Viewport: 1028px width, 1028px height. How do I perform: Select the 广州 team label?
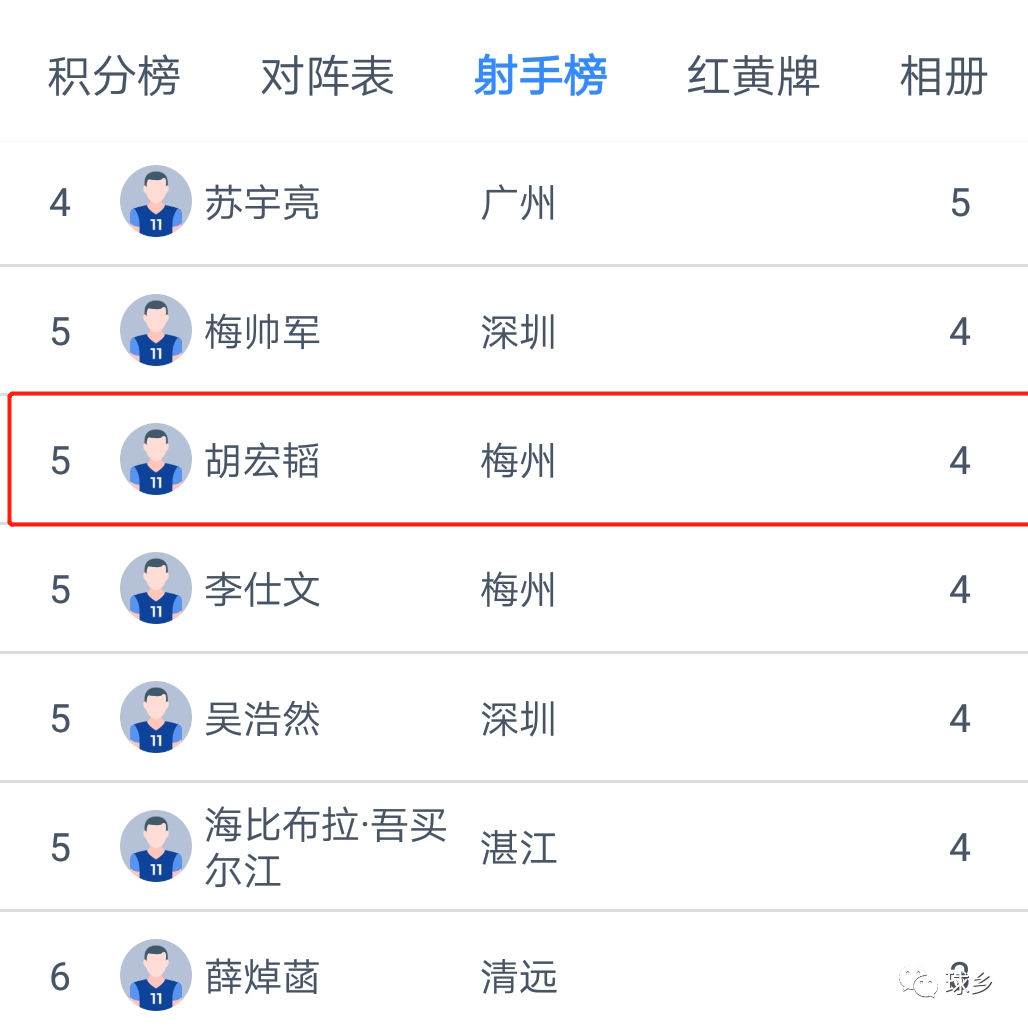tap(518, 203)
